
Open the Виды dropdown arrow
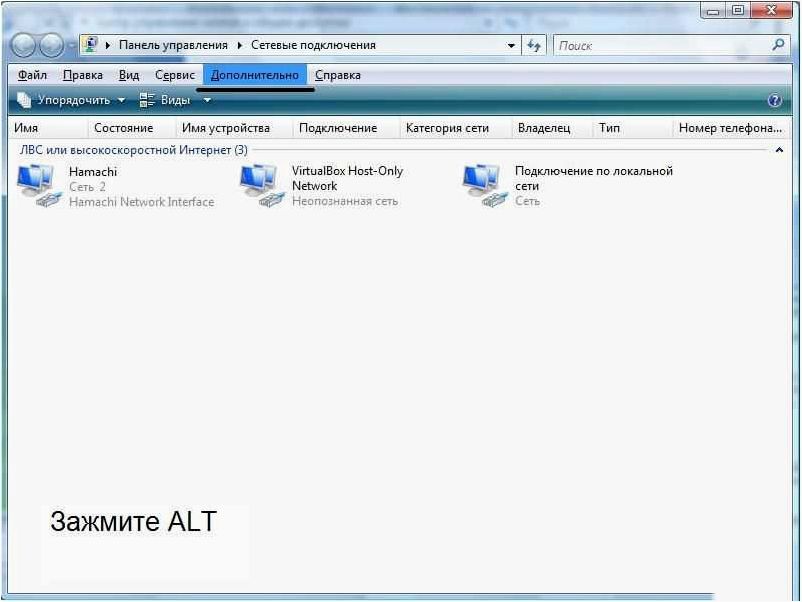[207, 100]
